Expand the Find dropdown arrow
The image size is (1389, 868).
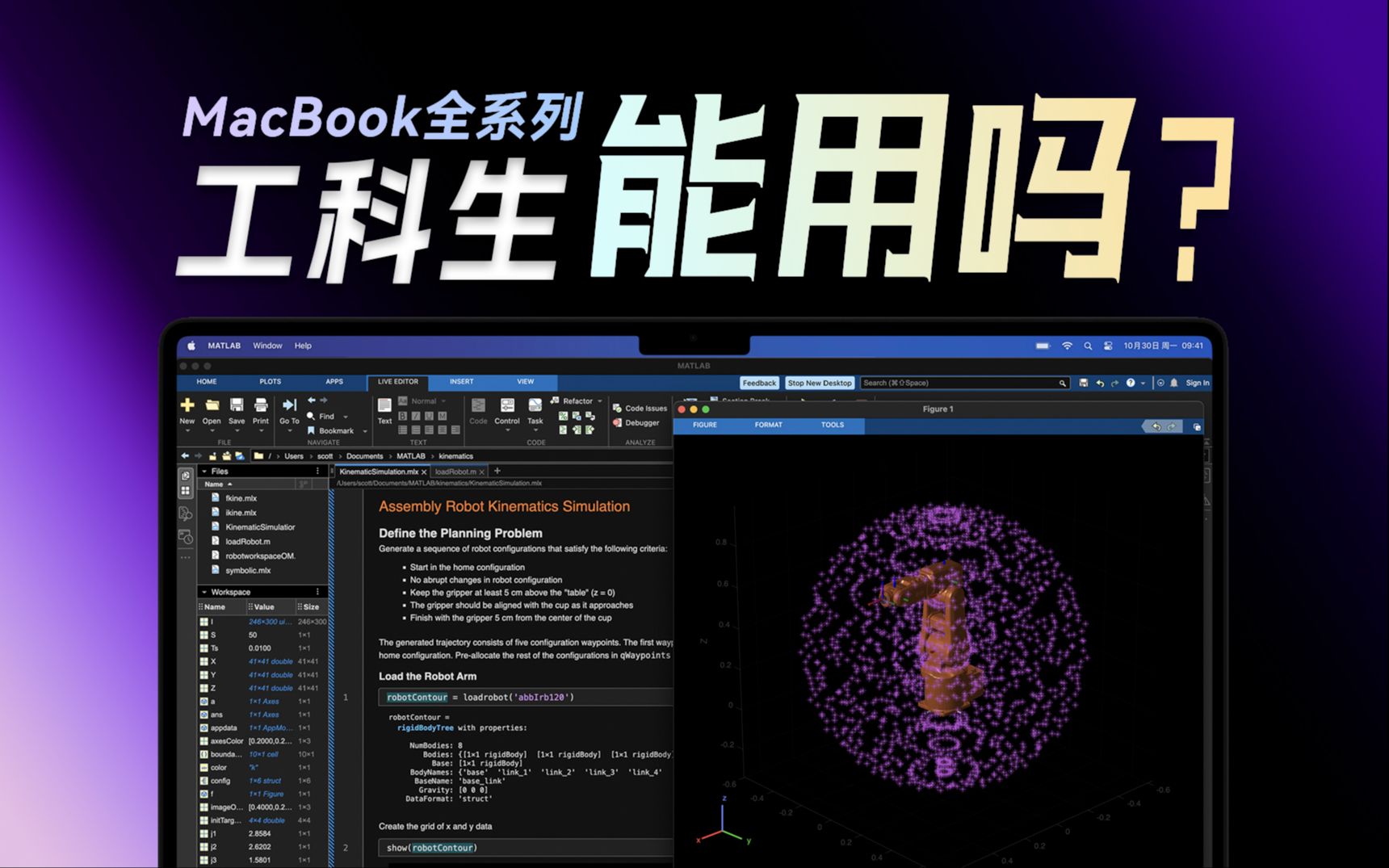coord(346,417)
